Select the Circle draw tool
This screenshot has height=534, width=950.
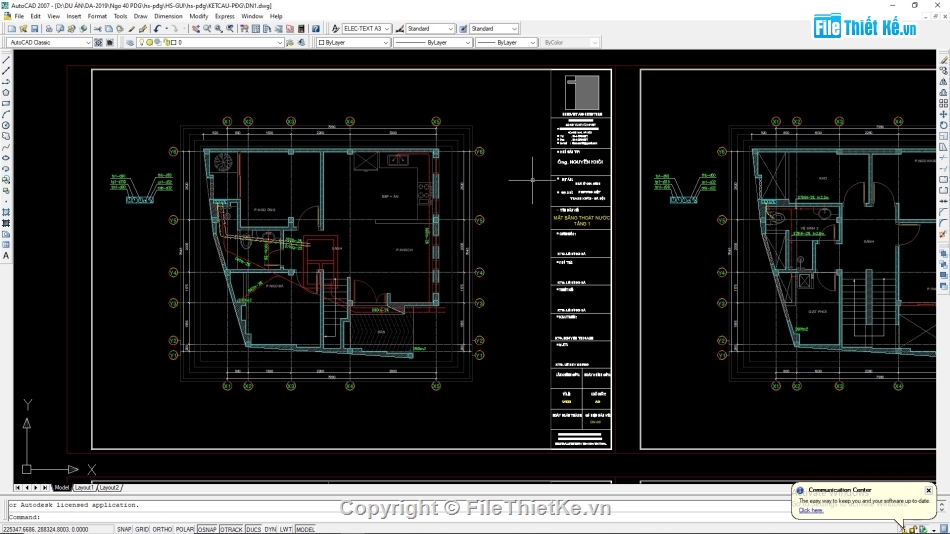point(6,125)
